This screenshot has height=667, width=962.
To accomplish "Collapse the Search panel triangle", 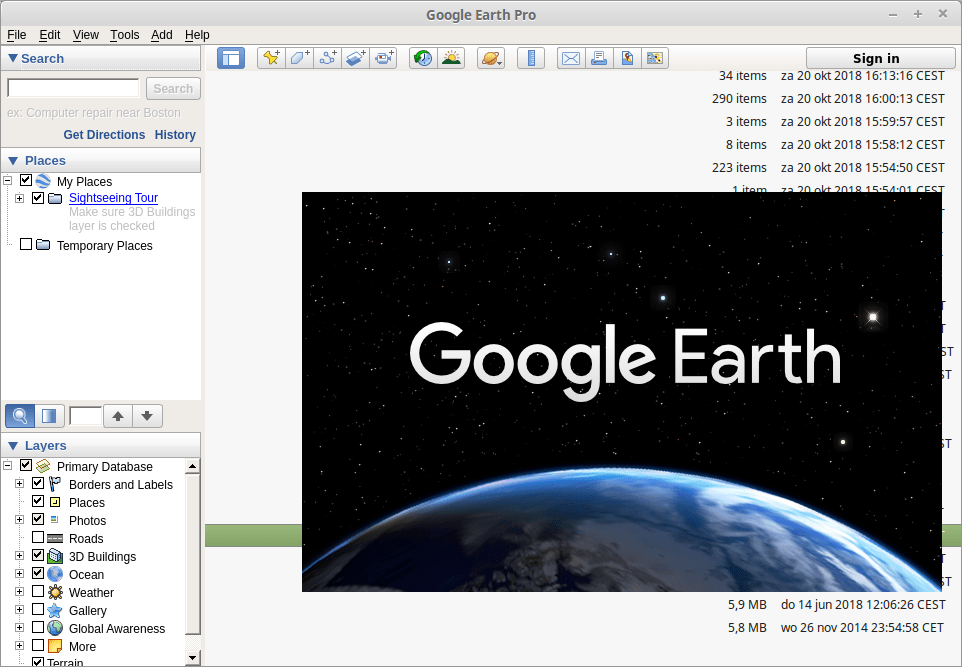I will pos(13,58).
